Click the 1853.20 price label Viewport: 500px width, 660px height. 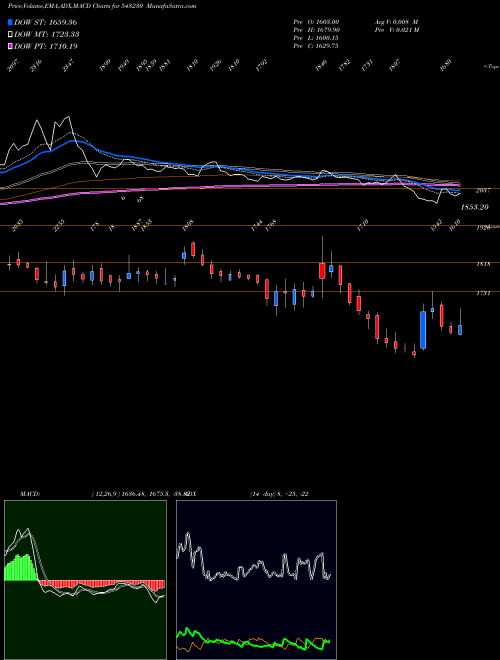474,207
